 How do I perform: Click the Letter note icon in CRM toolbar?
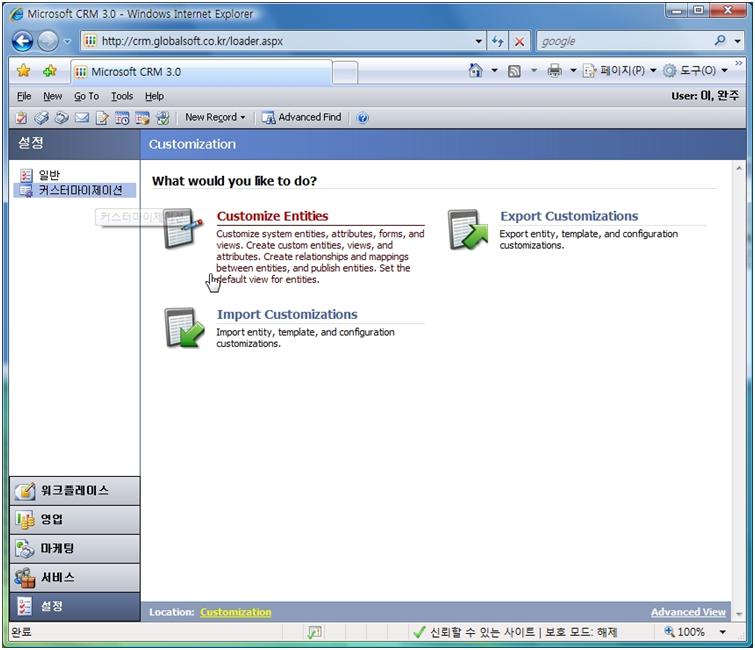(x=102, y=117)
